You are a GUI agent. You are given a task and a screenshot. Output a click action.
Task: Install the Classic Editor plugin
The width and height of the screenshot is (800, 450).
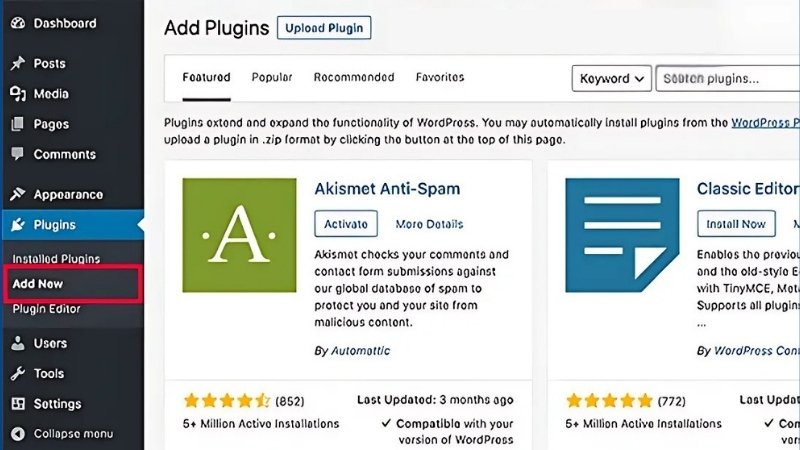pos(735,224)
